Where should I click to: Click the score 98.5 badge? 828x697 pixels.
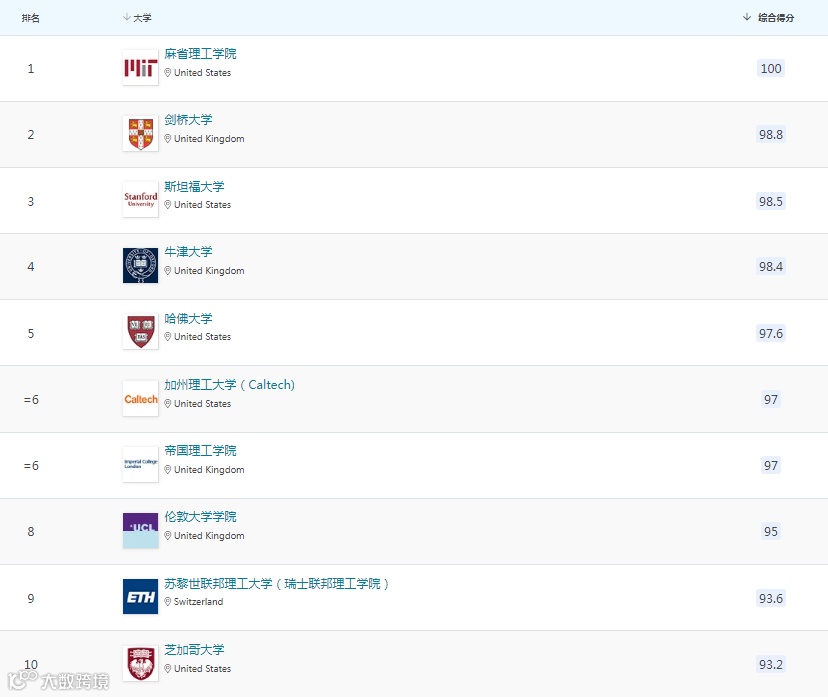click(x=770, y=202)
